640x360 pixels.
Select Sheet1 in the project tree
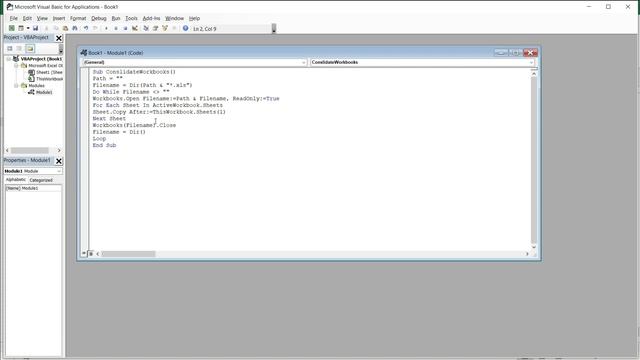pyautogui.click(x=49, y=72)
